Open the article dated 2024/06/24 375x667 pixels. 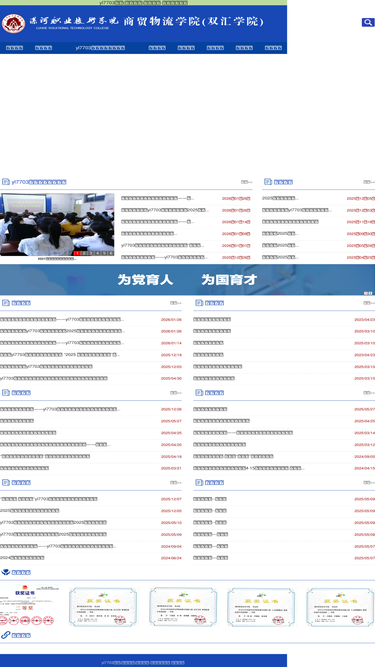pos(22,558)
